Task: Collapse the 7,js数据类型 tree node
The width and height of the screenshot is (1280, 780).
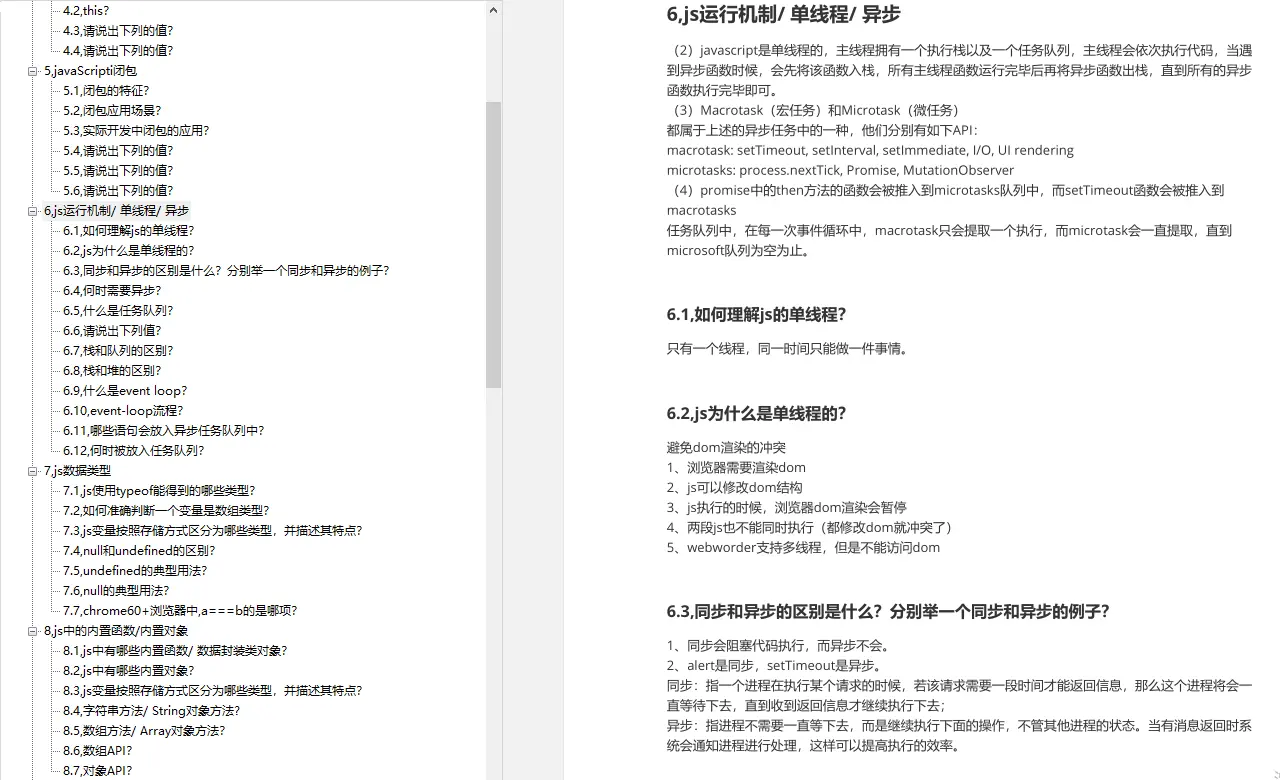Action: click(33, 471)
